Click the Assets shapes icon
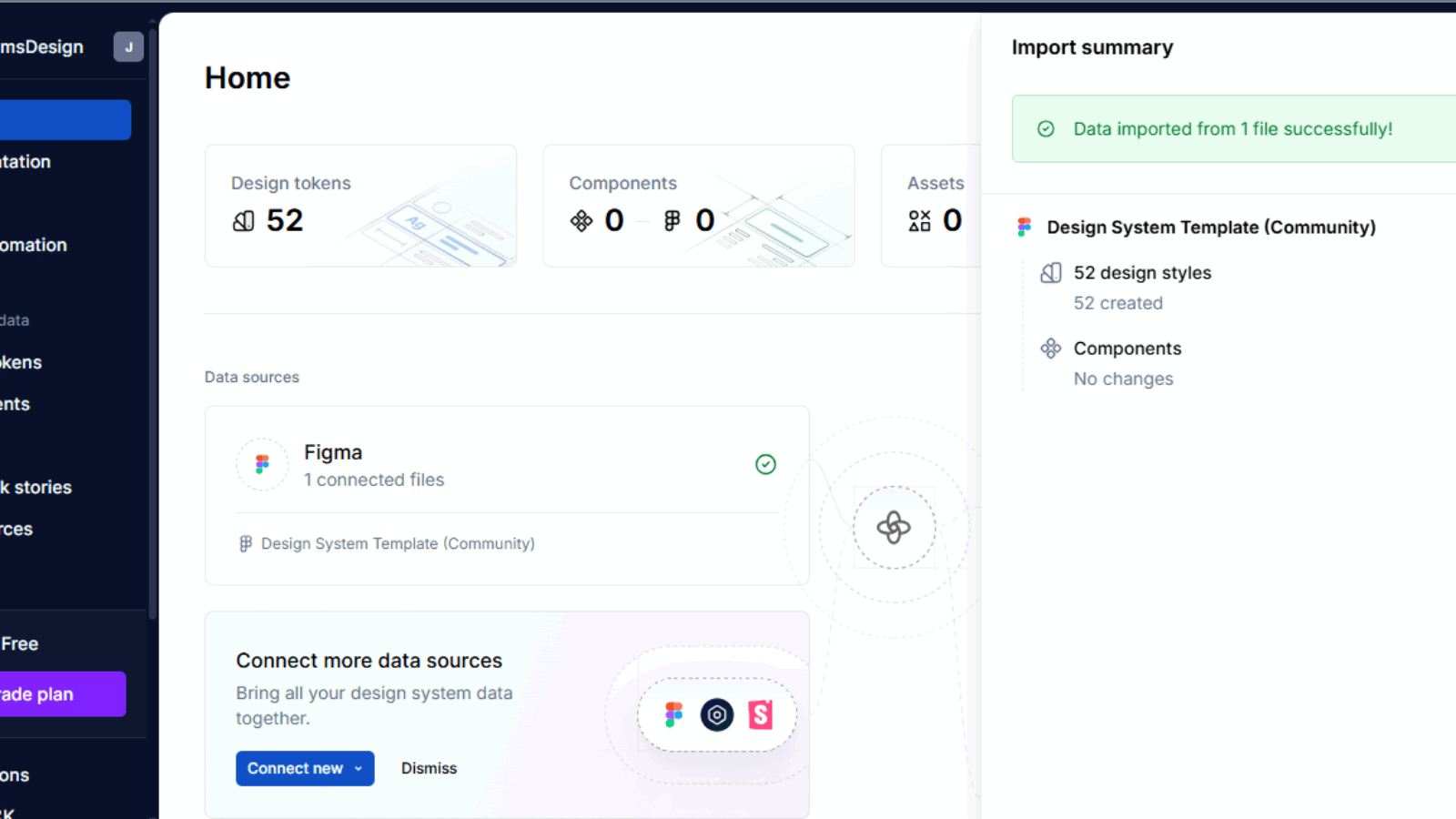Image resolution: width=1456 pixels, height=819 pixels. pyautogui.click(x=919, y=221)
